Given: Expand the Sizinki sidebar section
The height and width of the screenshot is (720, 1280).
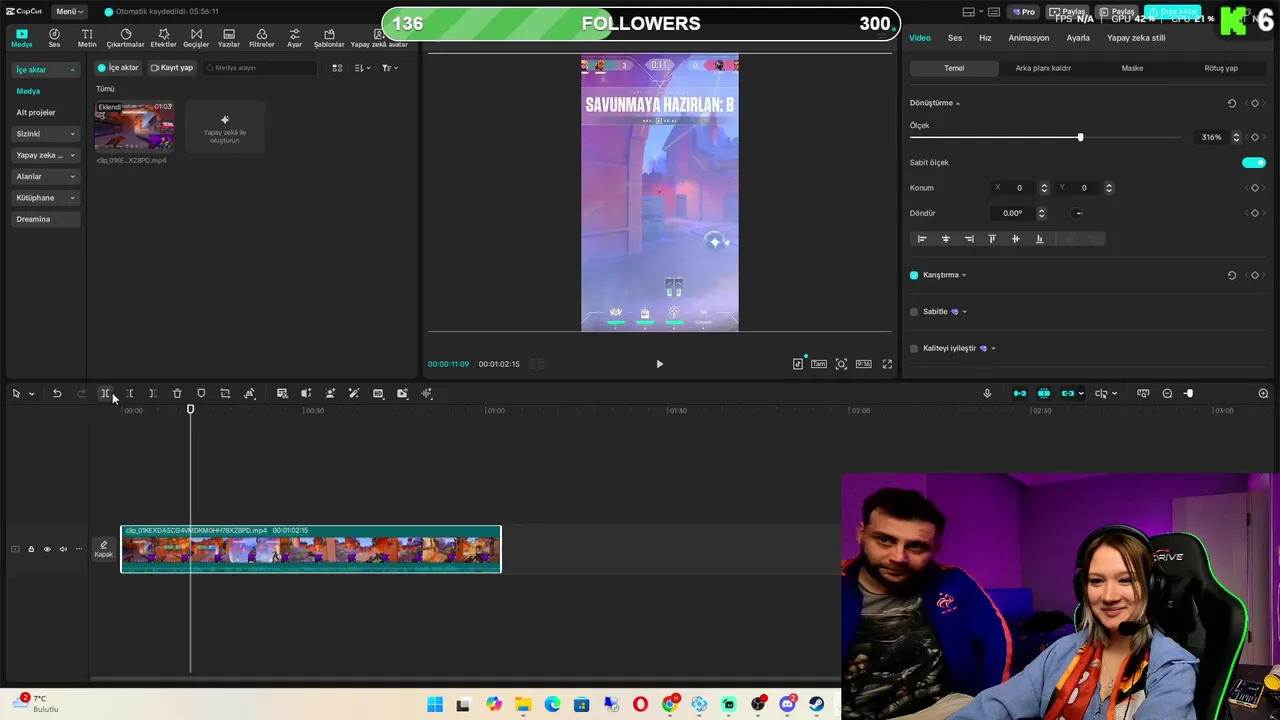Looking at the screenshot, I should pyautogui.click(x=45, y=133).
